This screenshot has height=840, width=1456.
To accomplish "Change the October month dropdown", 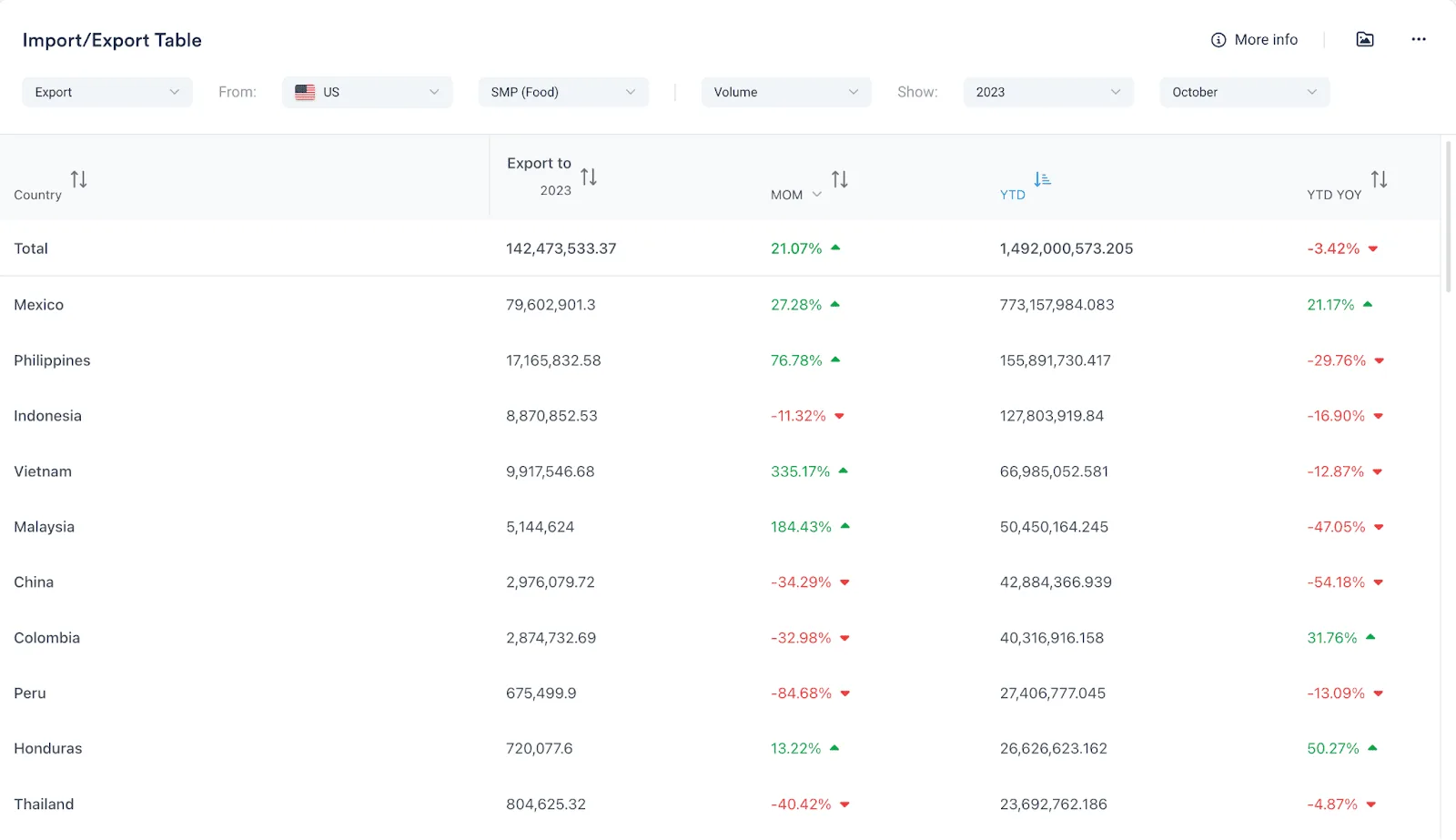I will tap(1245, 92).
